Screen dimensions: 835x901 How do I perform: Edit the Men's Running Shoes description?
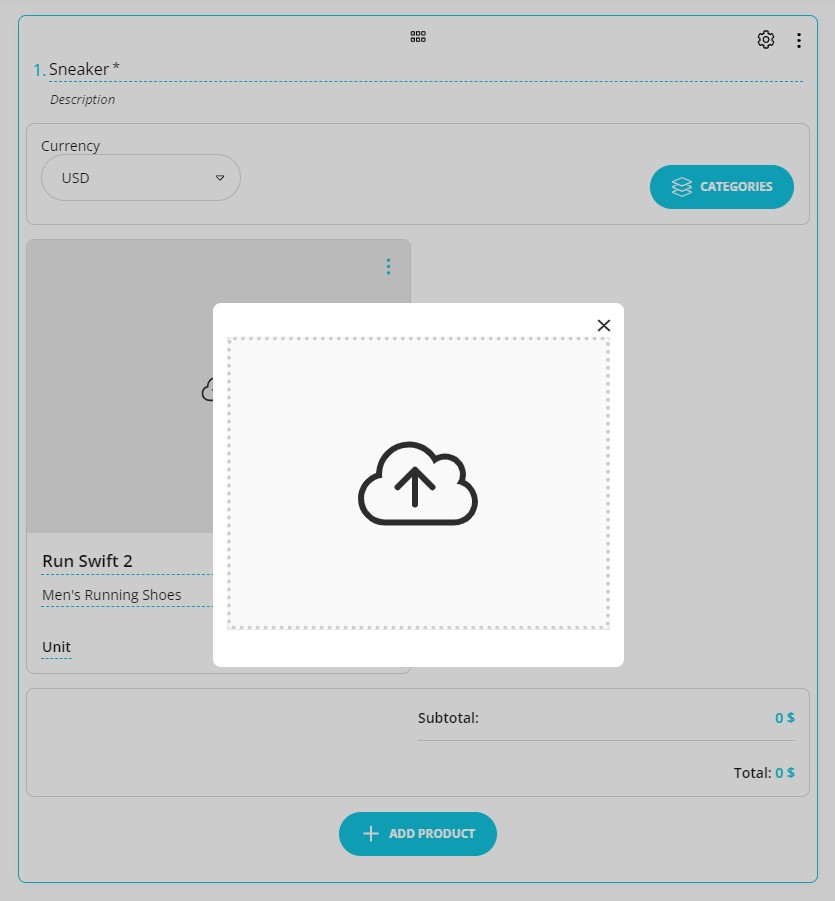point(112,595)
